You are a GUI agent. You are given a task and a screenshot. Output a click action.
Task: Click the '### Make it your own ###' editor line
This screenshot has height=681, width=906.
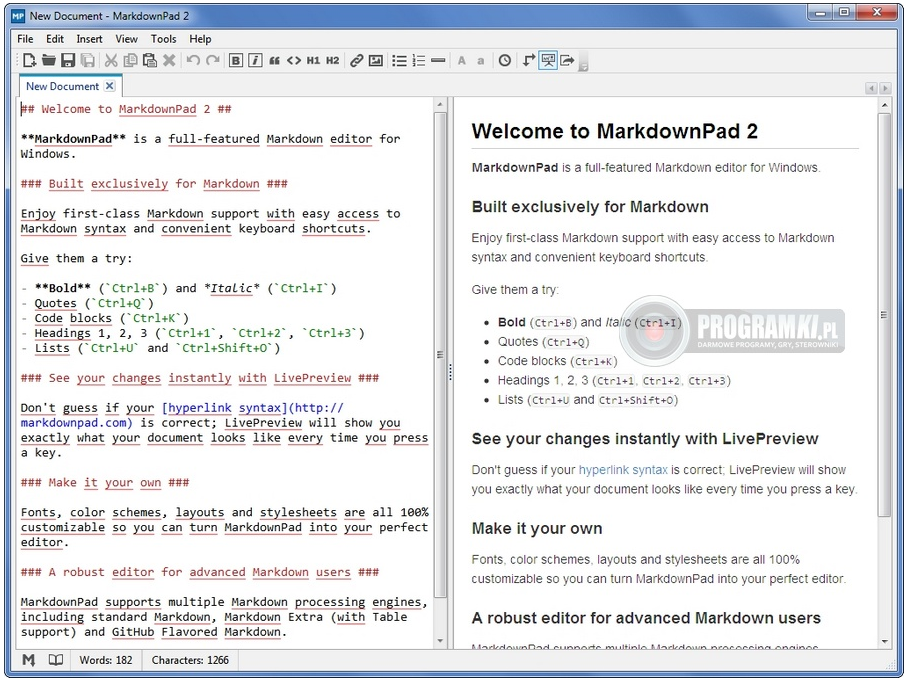click(x=105, y=482)
